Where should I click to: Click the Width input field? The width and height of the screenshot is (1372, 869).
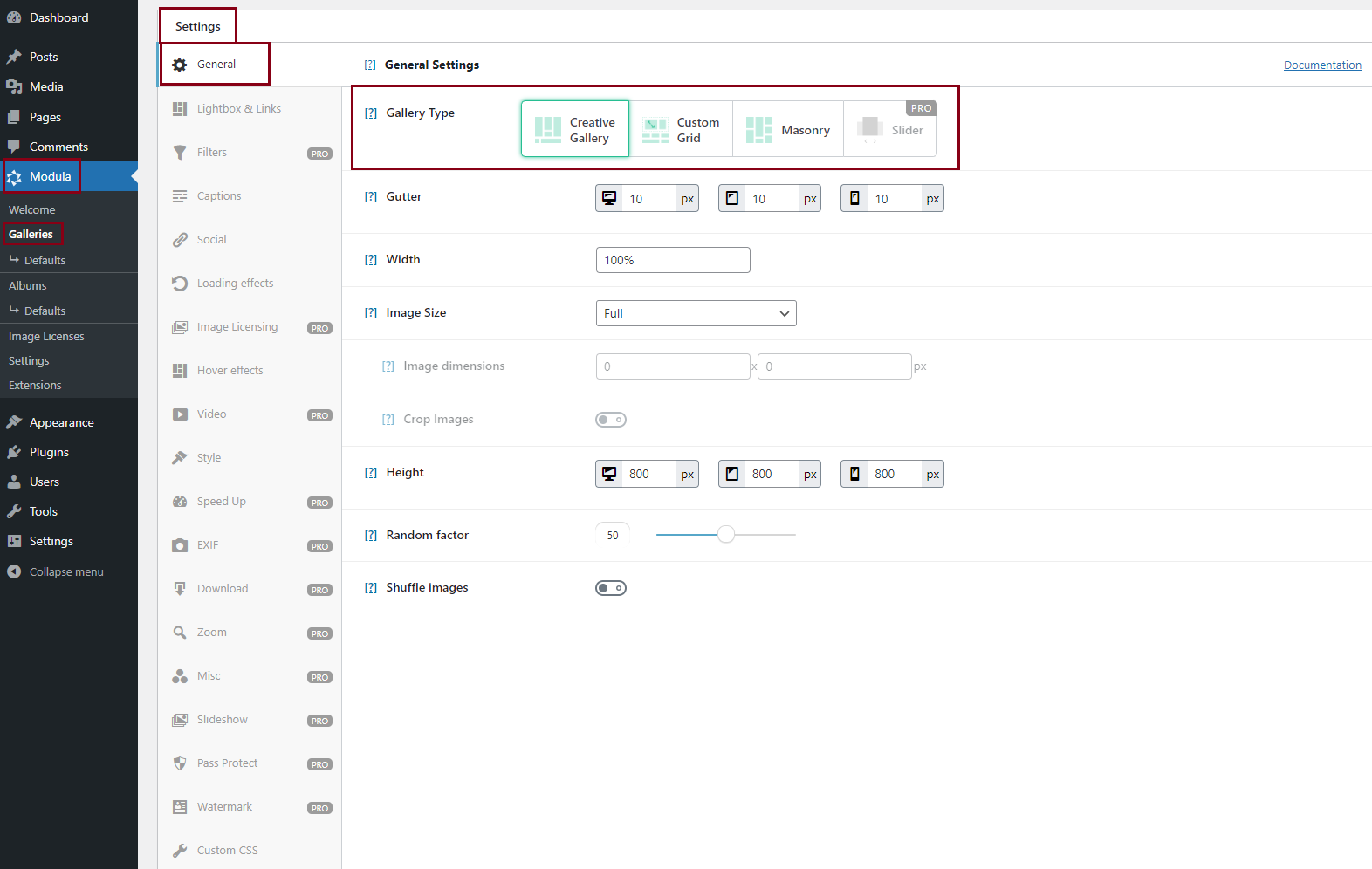(x=672, y=260)
